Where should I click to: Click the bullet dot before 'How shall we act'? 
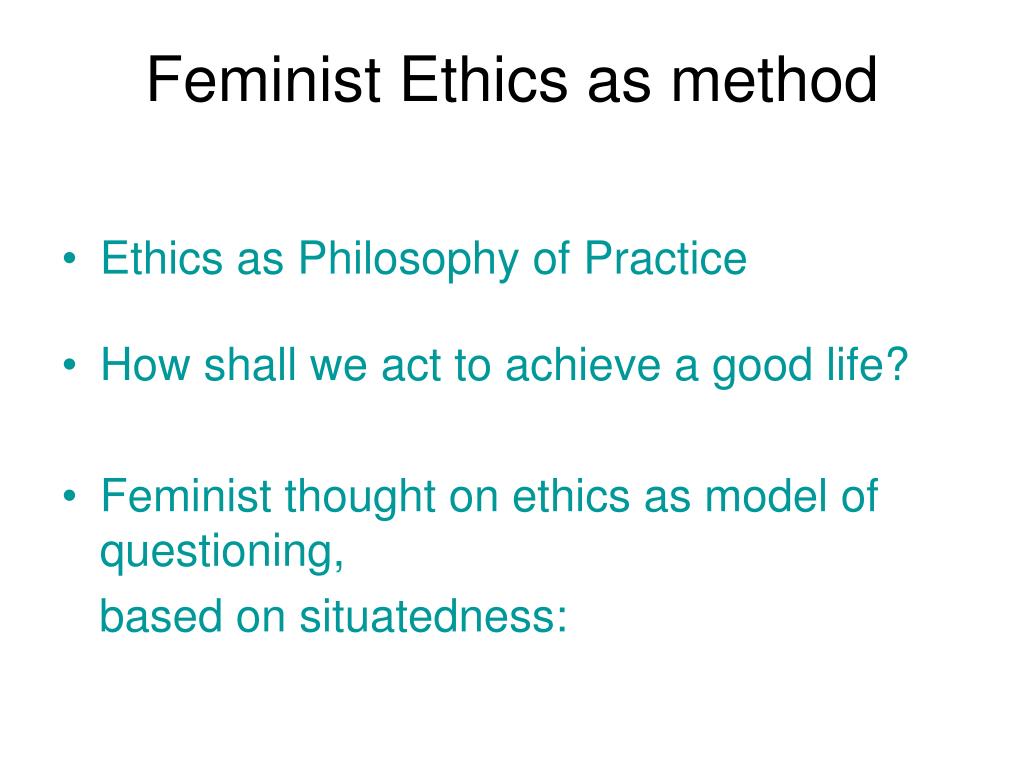pyautogui.click(x=70, y=364)
